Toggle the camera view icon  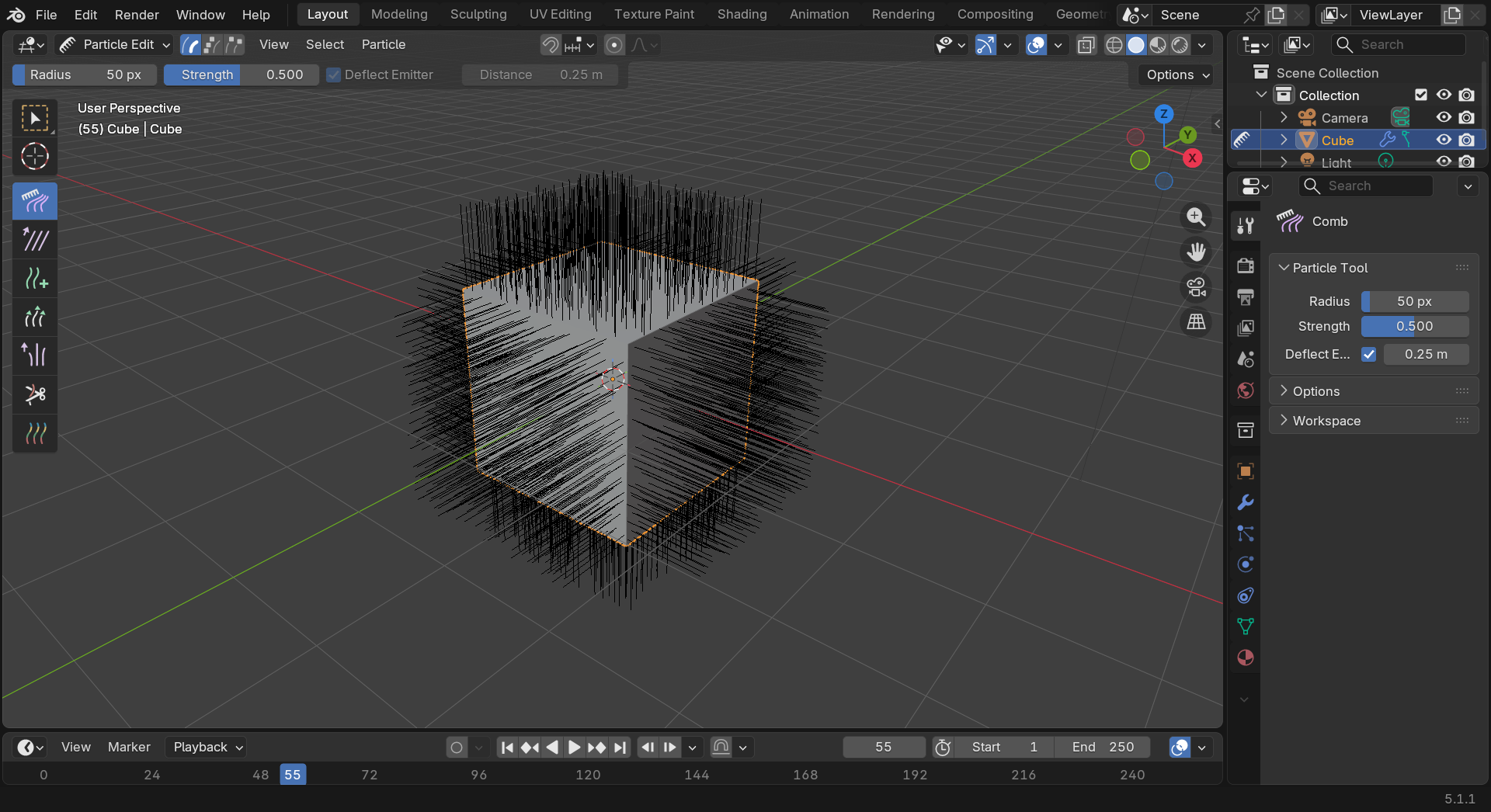tap(1196, 287)
